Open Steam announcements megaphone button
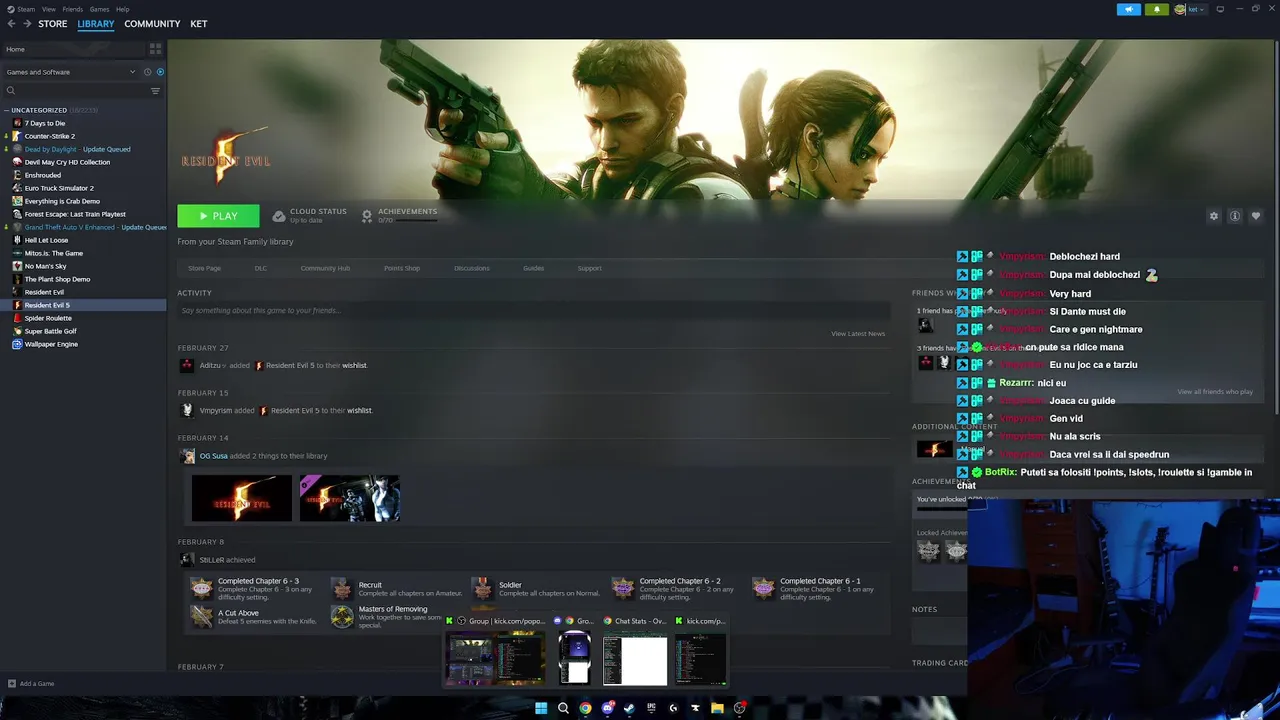This screenshot has height=720, width=1280. pos(1129,9)
